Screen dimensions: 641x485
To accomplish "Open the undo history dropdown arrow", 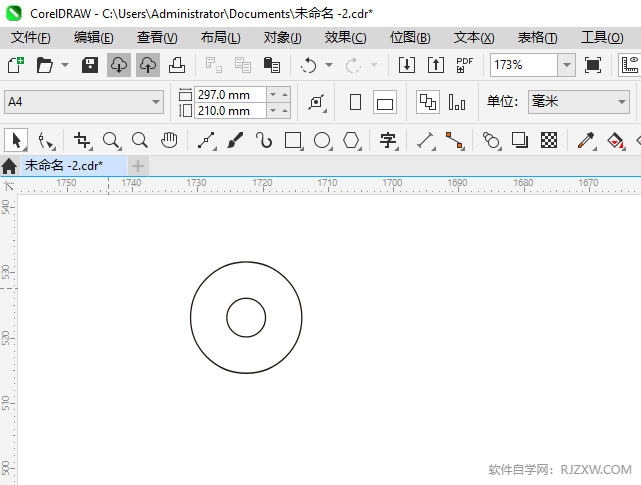I will [329, 65].
